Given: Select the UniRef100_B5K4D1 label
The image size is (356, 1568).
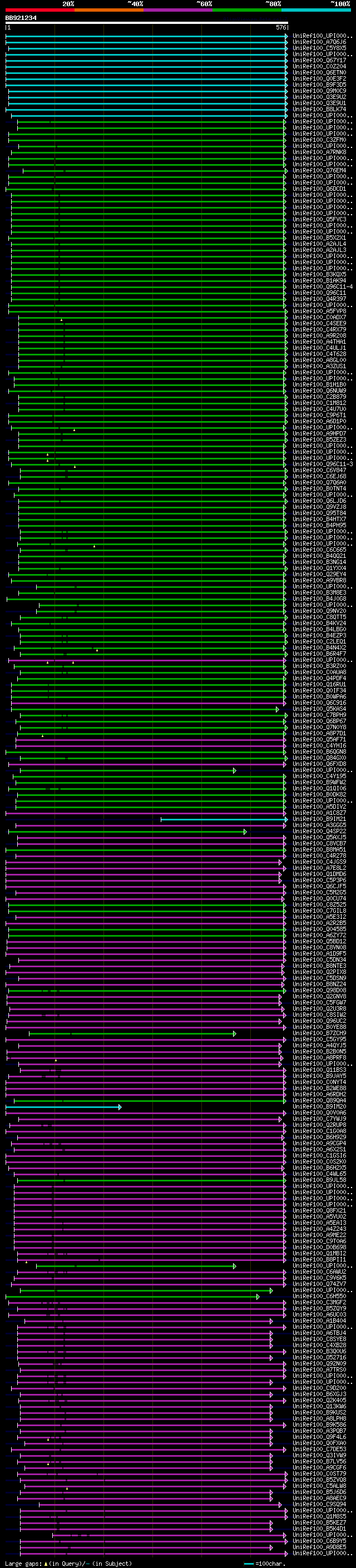Looking at the screenshot, I should pos(319,1529).
